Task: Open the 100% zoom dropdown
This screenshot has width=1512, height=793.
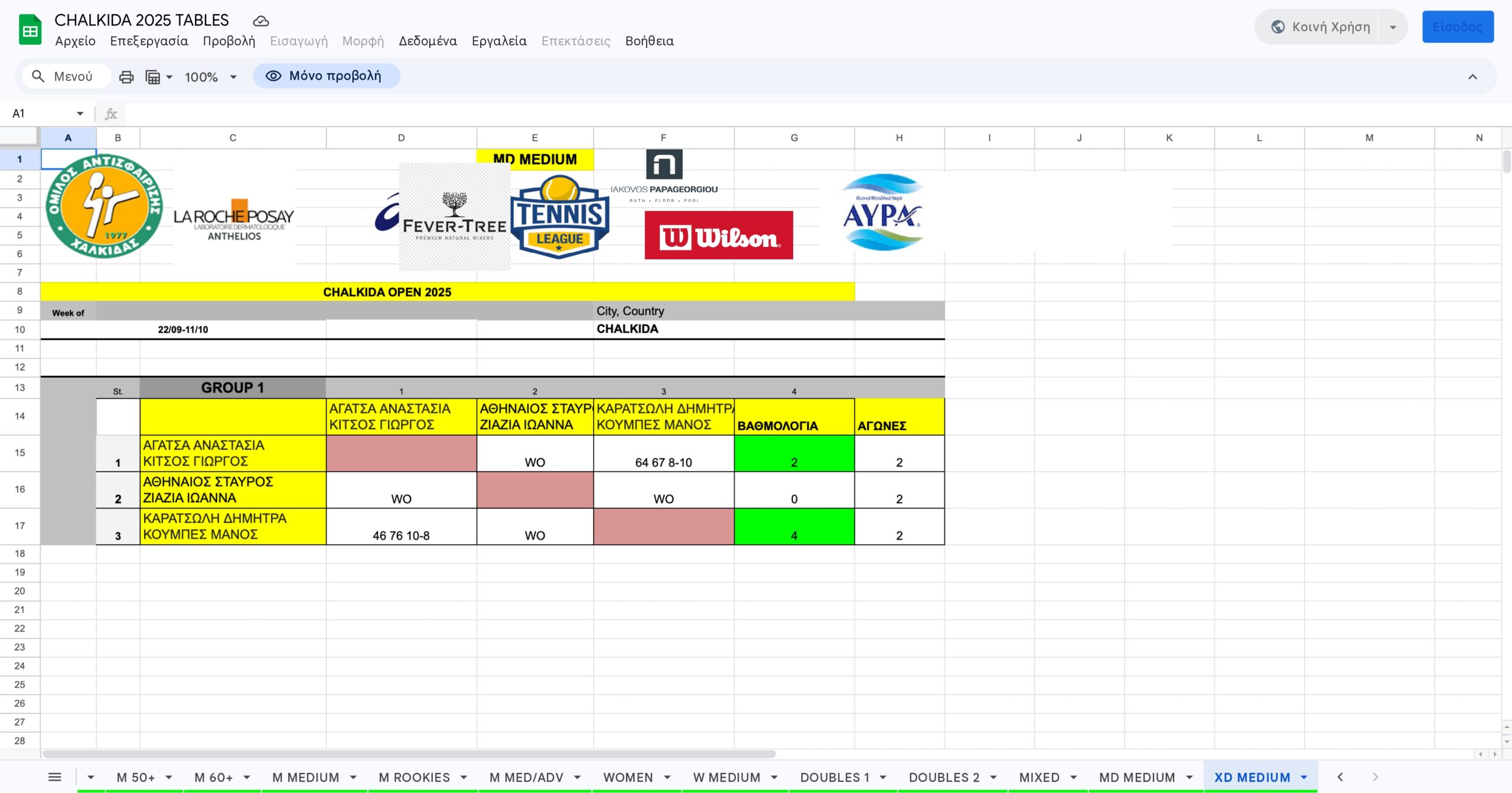Action: 211,77
